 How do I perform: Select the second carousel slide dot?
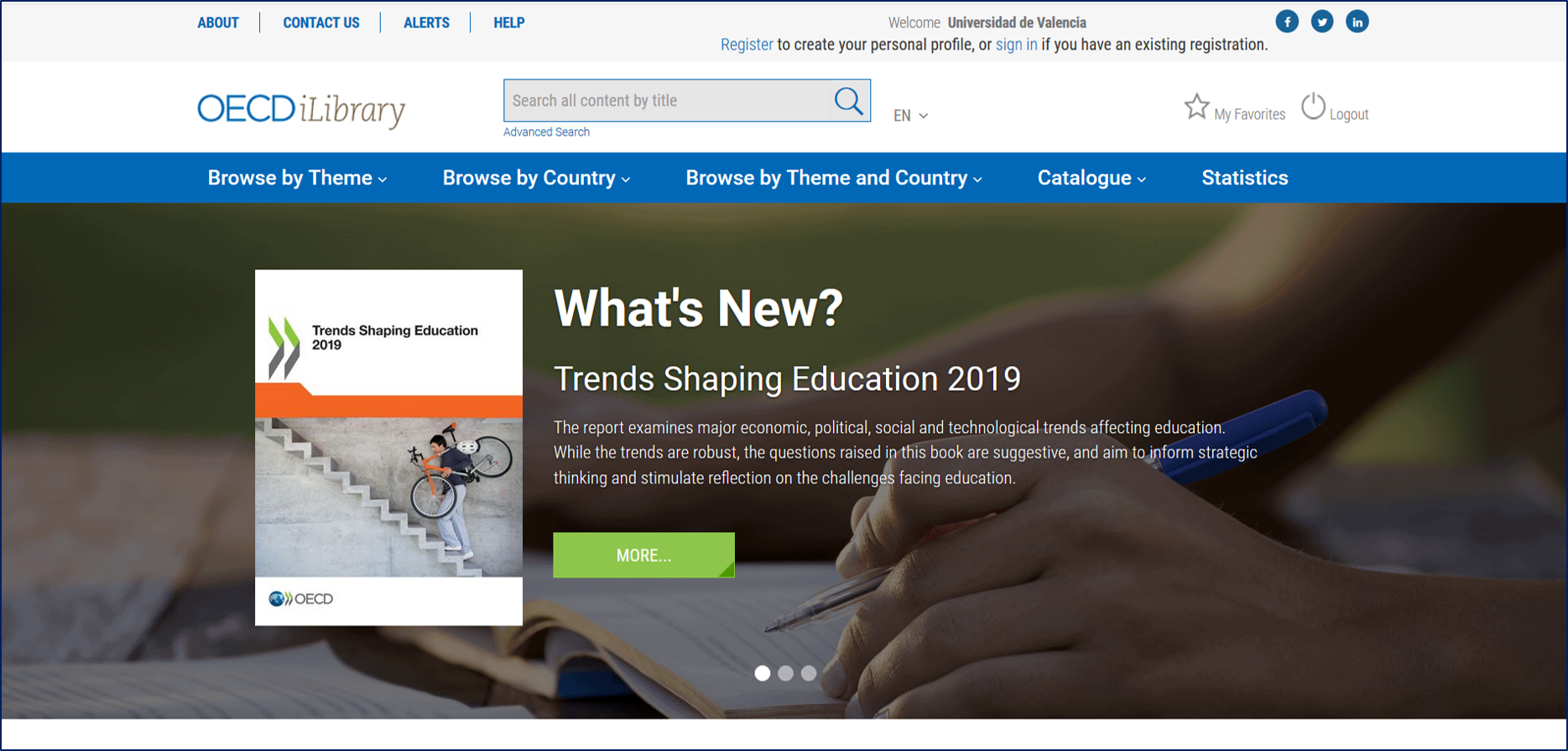pos(785,673)
